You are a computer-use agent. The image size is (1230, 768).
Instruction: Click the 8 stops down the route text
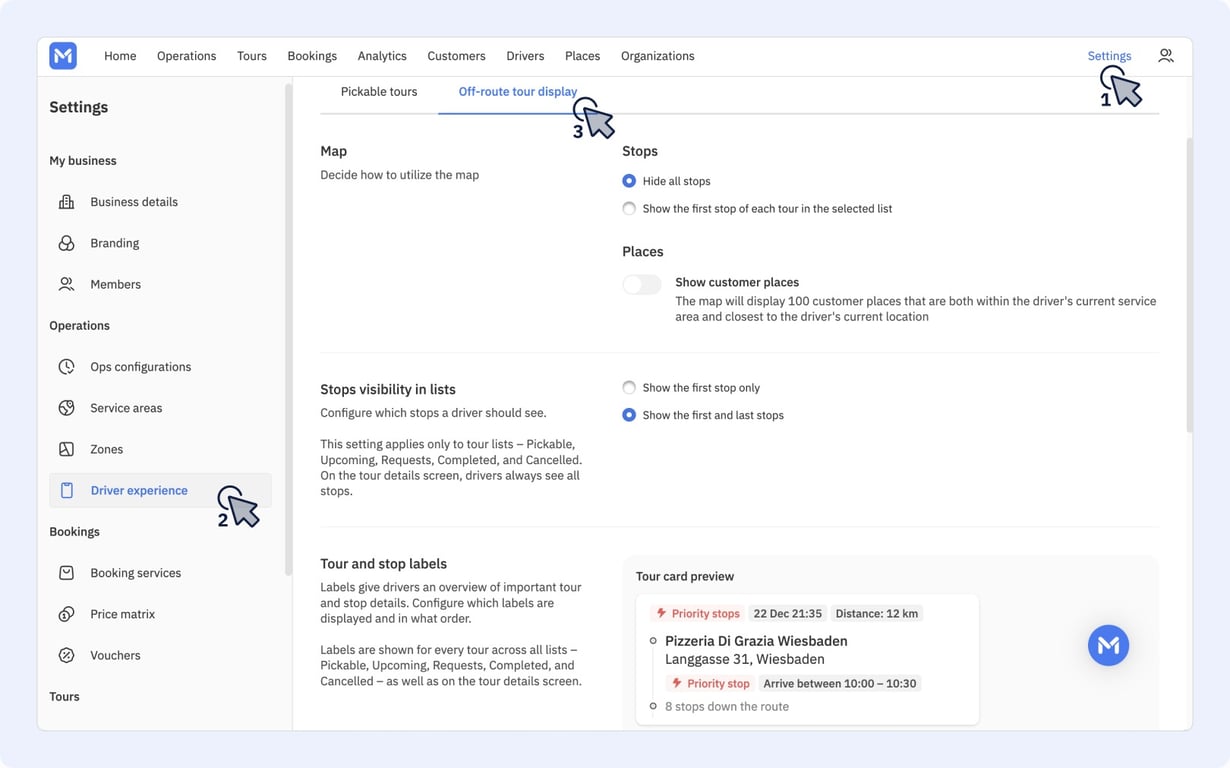(x=727, y=707)
